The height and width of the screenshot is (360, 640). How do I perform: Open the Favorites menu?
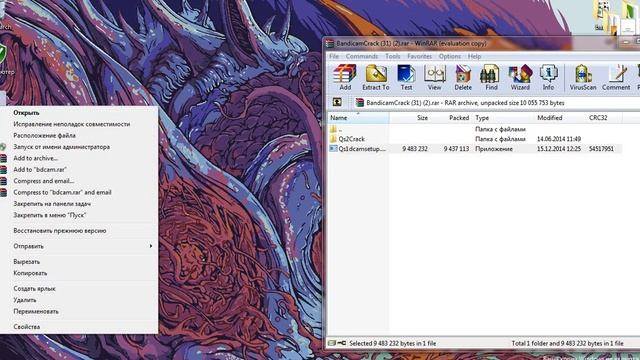420,56
